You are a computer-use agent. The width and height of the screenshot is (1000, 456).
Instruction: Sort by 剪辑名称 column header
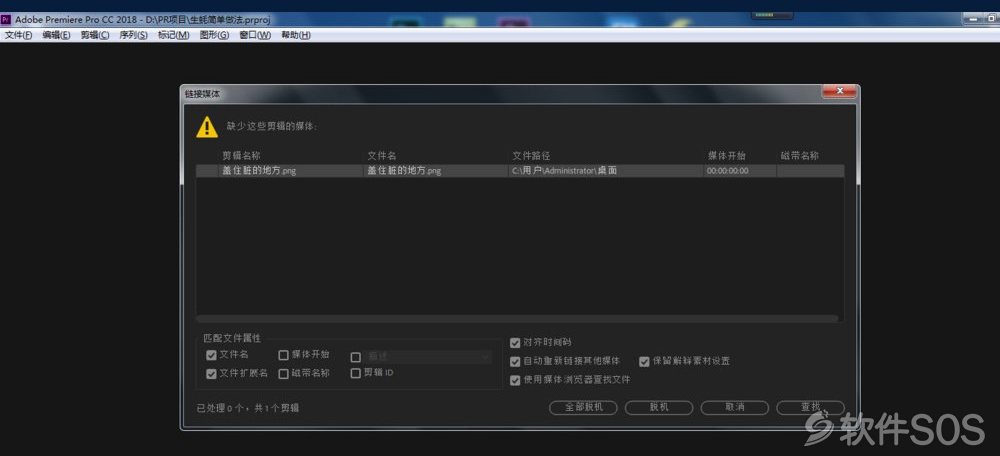[241, 156]
